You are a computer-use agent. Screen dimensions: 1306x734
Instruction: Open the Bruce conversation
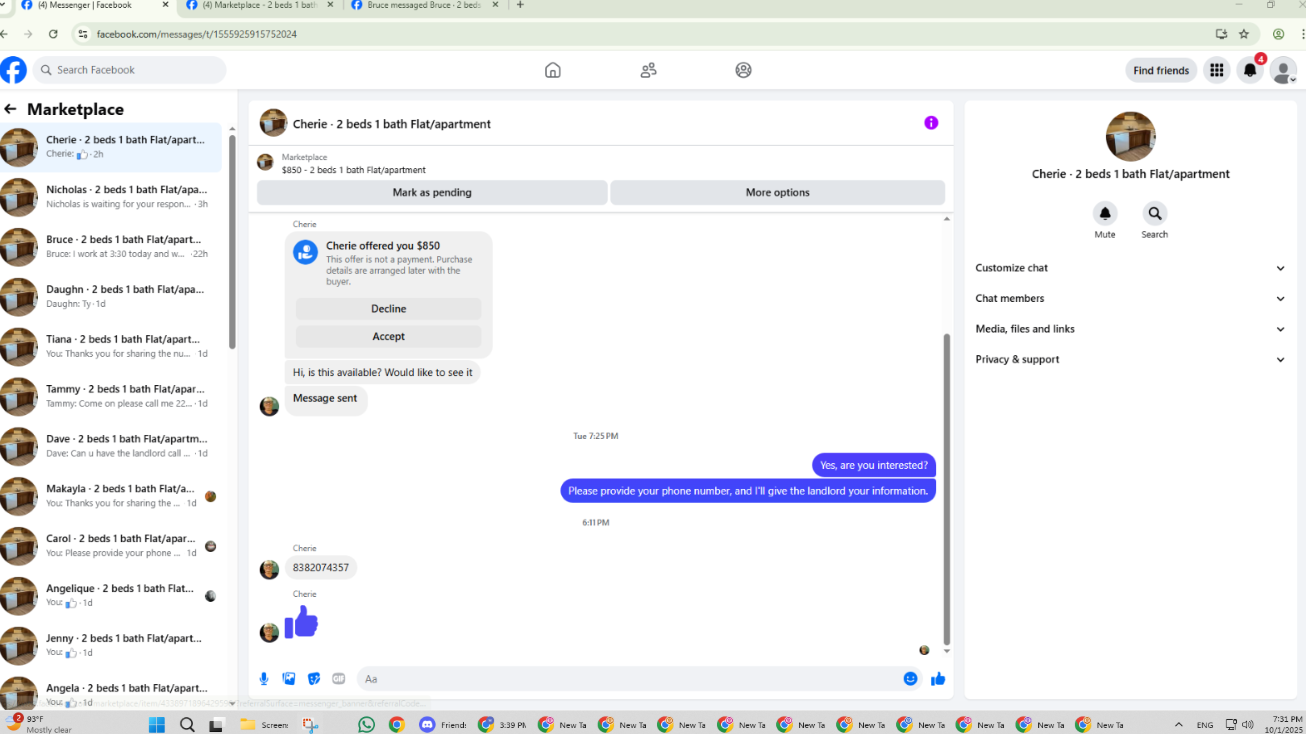coord(111,247)
